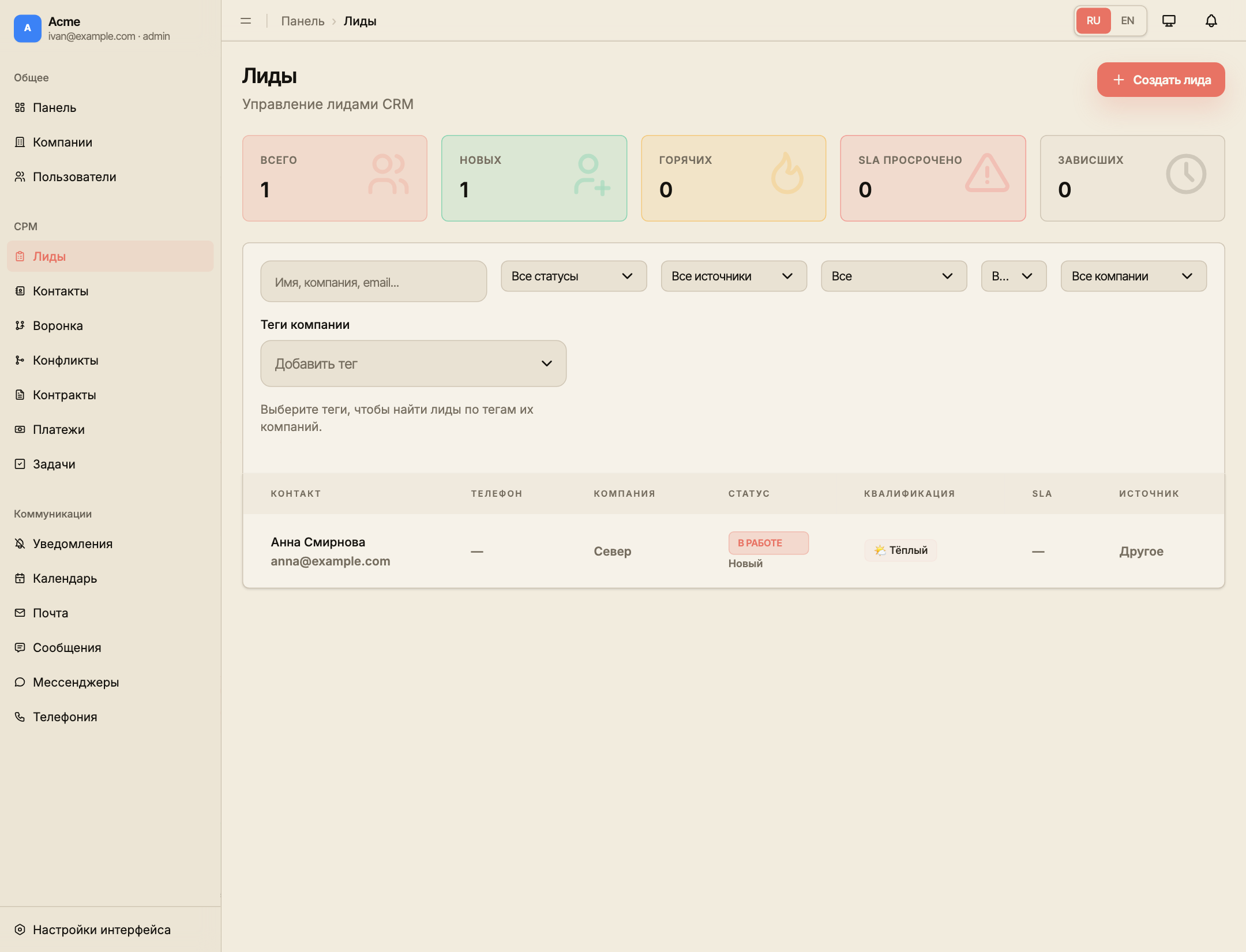1246x952 pixels.
Task: Click the Панель breadcrumb link
Action: click(303, 21)
